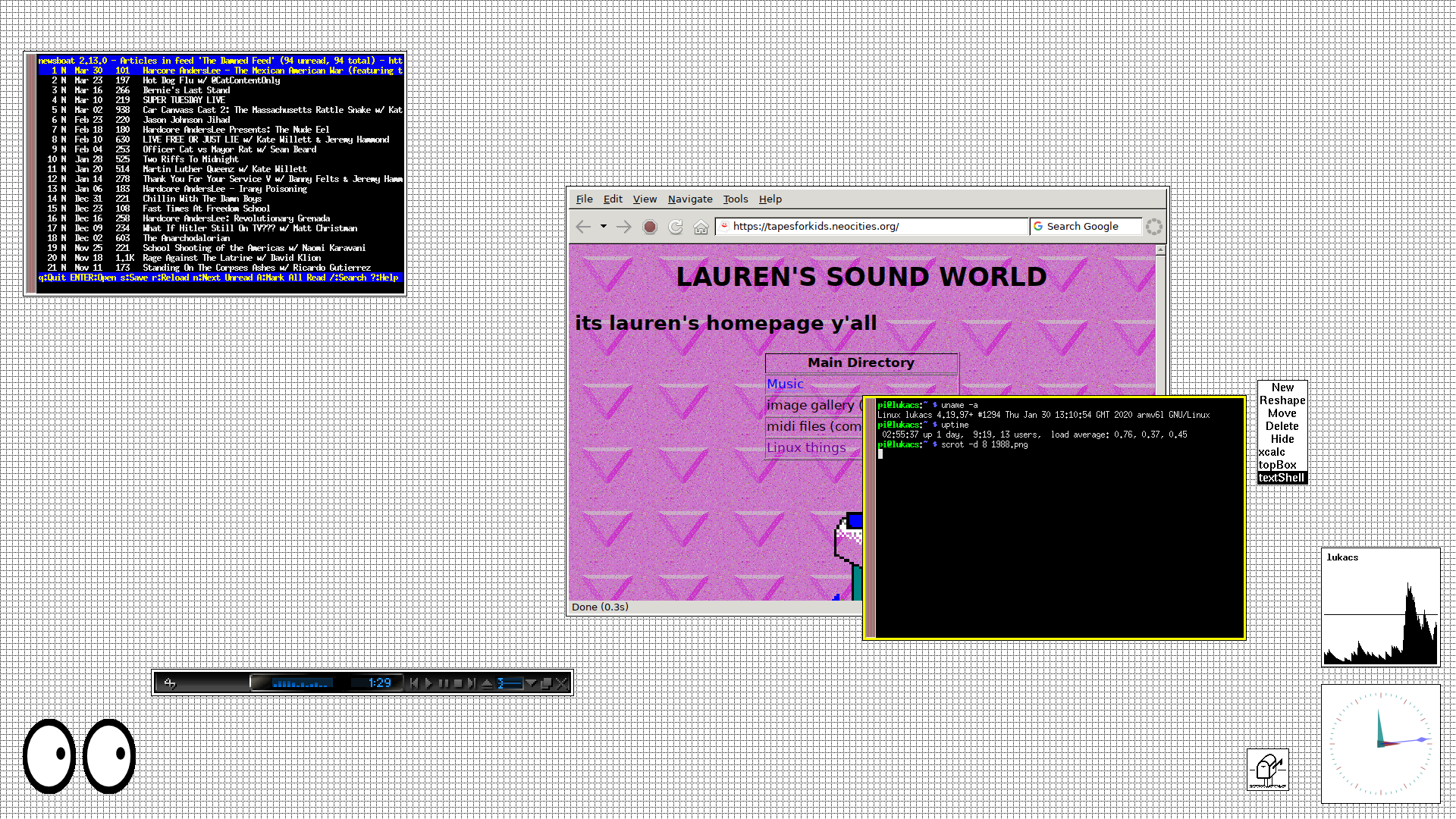The image size is (1456, 819).
Task: Skip to next track in player
Action: [x=472, y=683]
